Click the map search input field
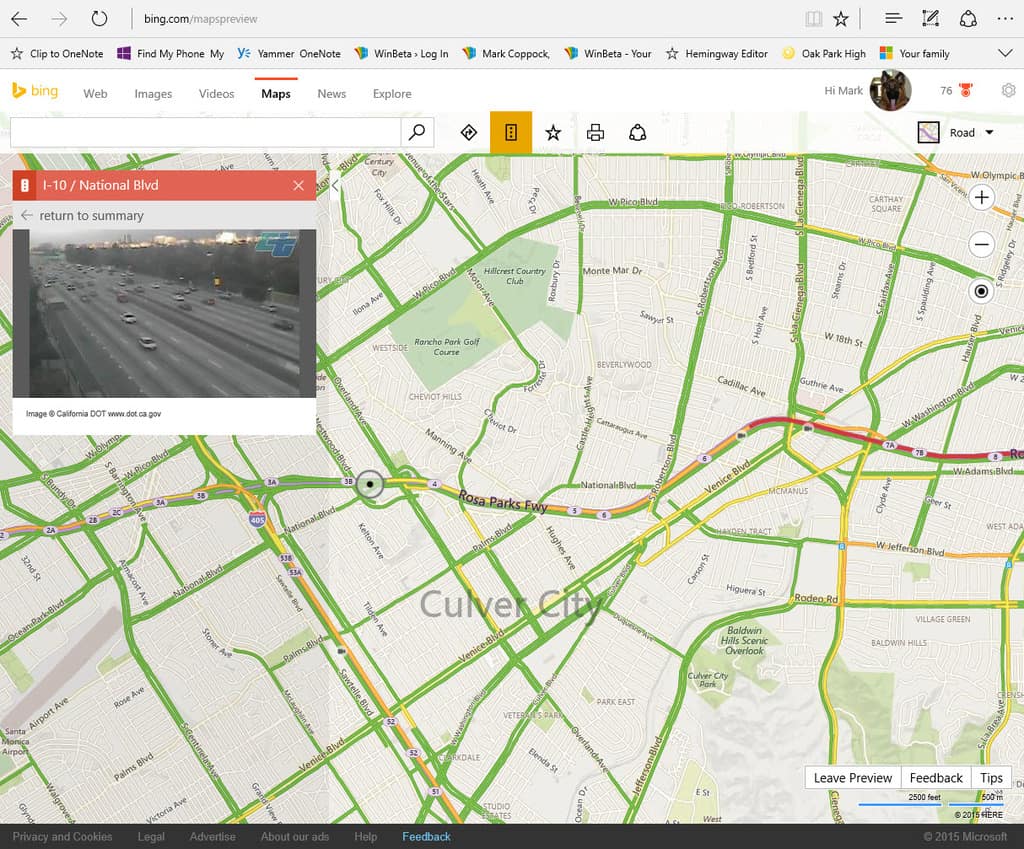The image size is (1024, 849). 205,133
